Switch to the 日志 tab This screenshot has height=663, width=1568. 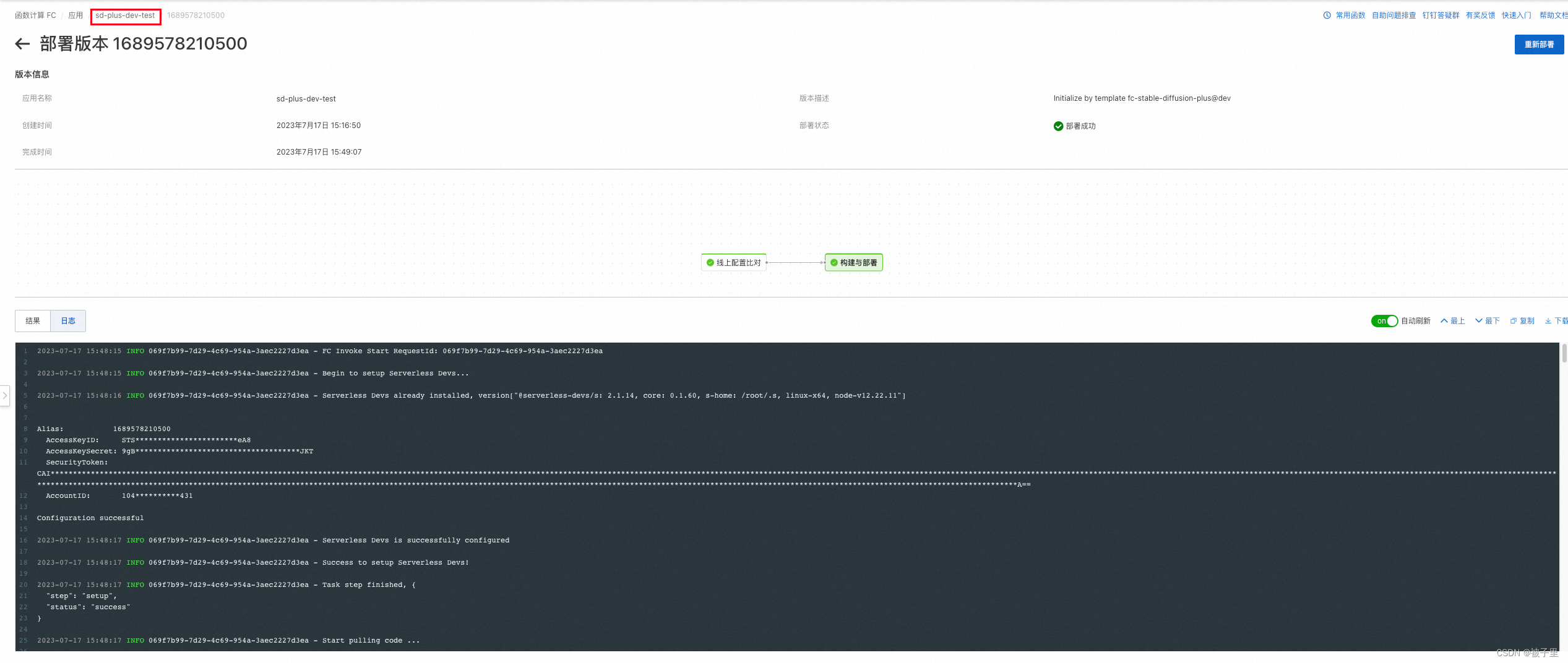pyautogui.click(x=68, y=321)
